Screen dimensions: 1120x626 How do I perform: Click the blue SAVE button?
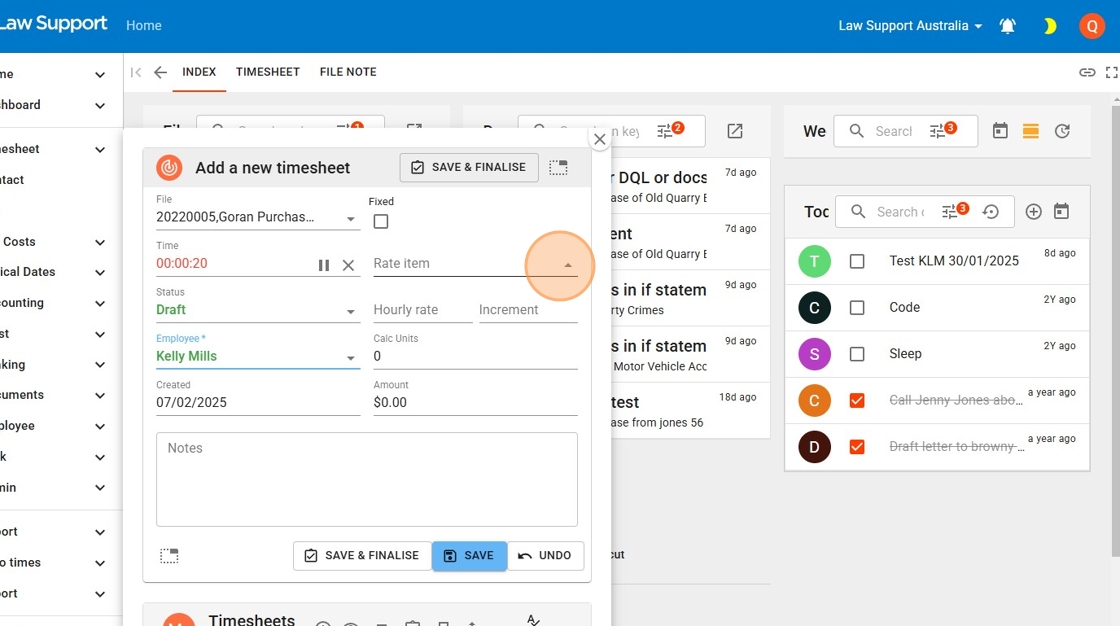coord(469,556)
